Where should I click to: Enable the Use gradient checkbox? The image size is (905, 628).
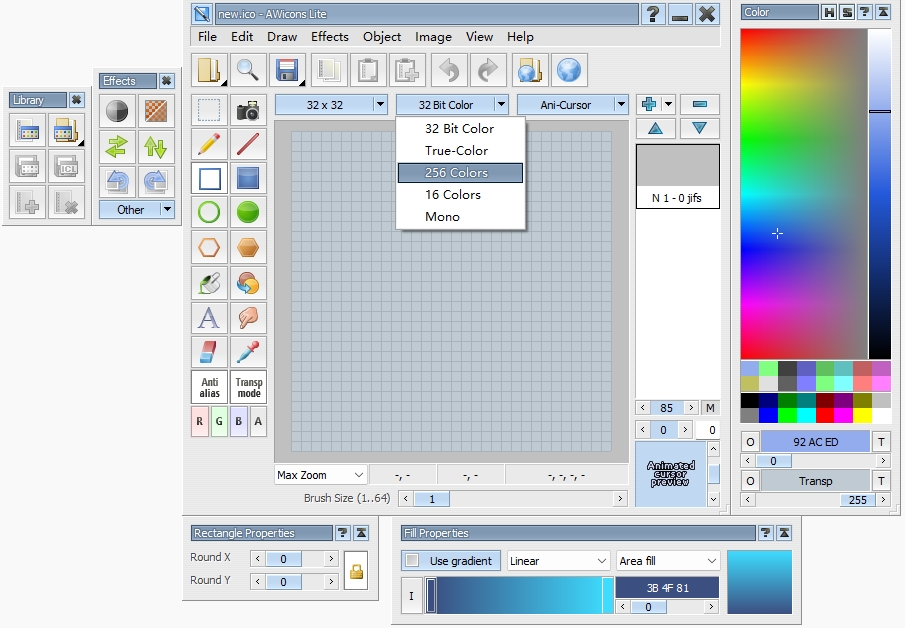click(x=412, y=560)
